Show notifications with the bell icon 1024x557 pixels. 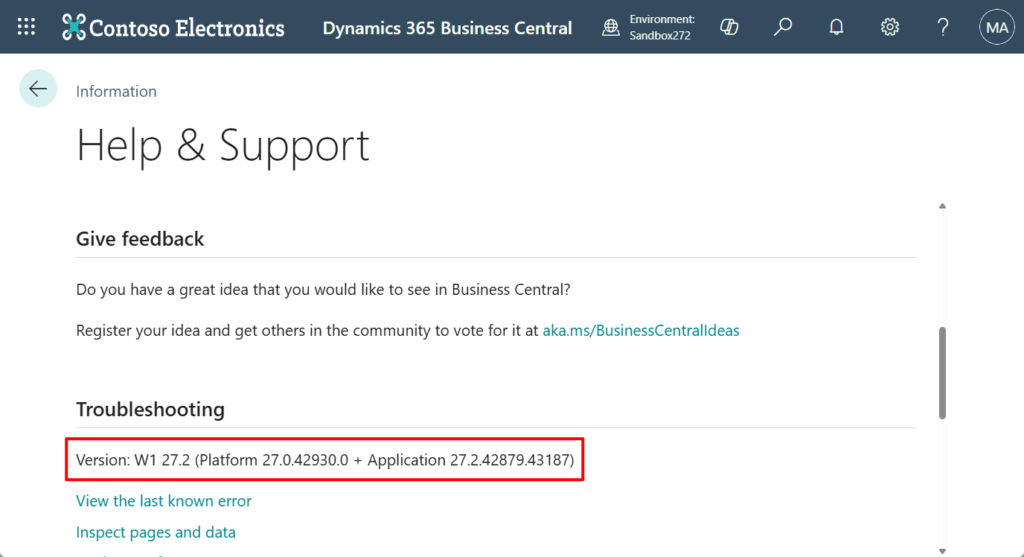click(x=836, y=27)
